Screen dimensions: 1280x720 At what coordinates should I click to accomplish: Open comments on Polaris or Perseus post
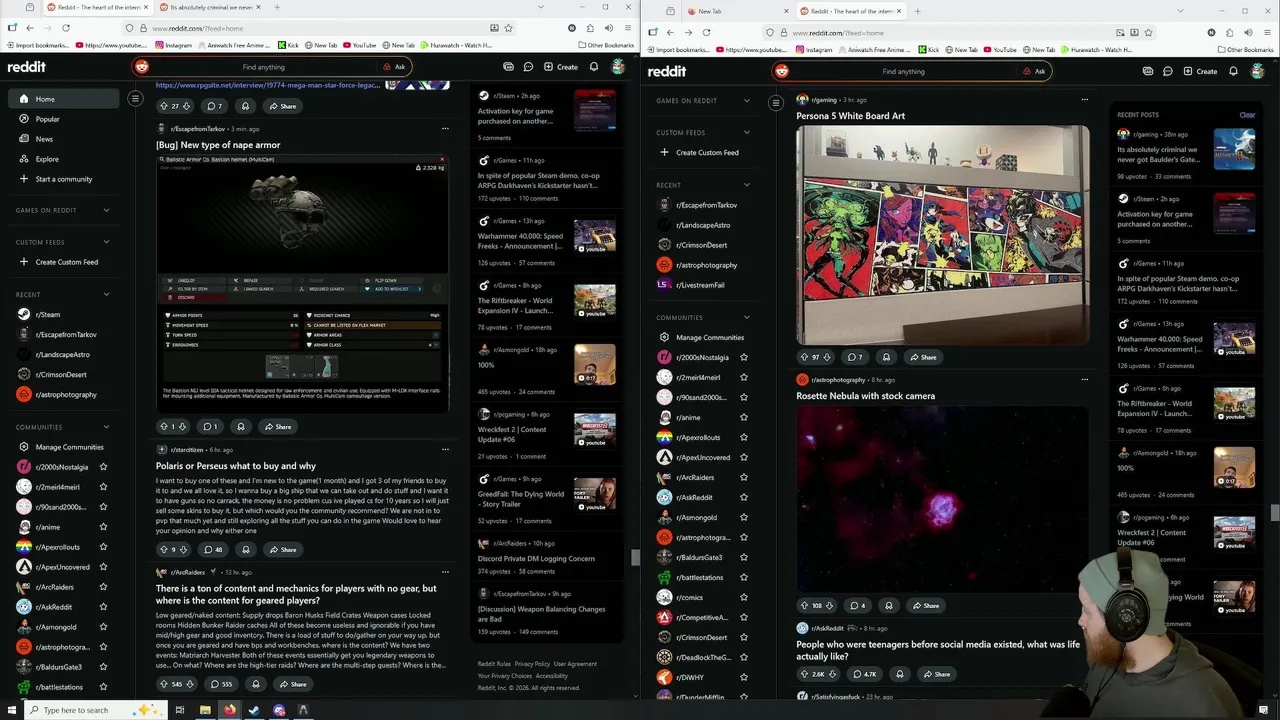click(213, 549)
